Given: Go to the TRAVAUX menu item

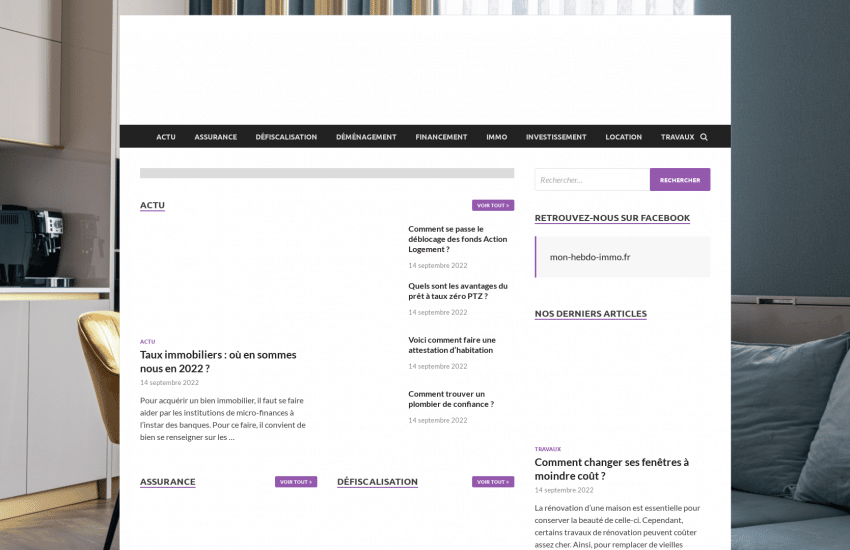Looking at the screenshot, I should coord(677,137).
